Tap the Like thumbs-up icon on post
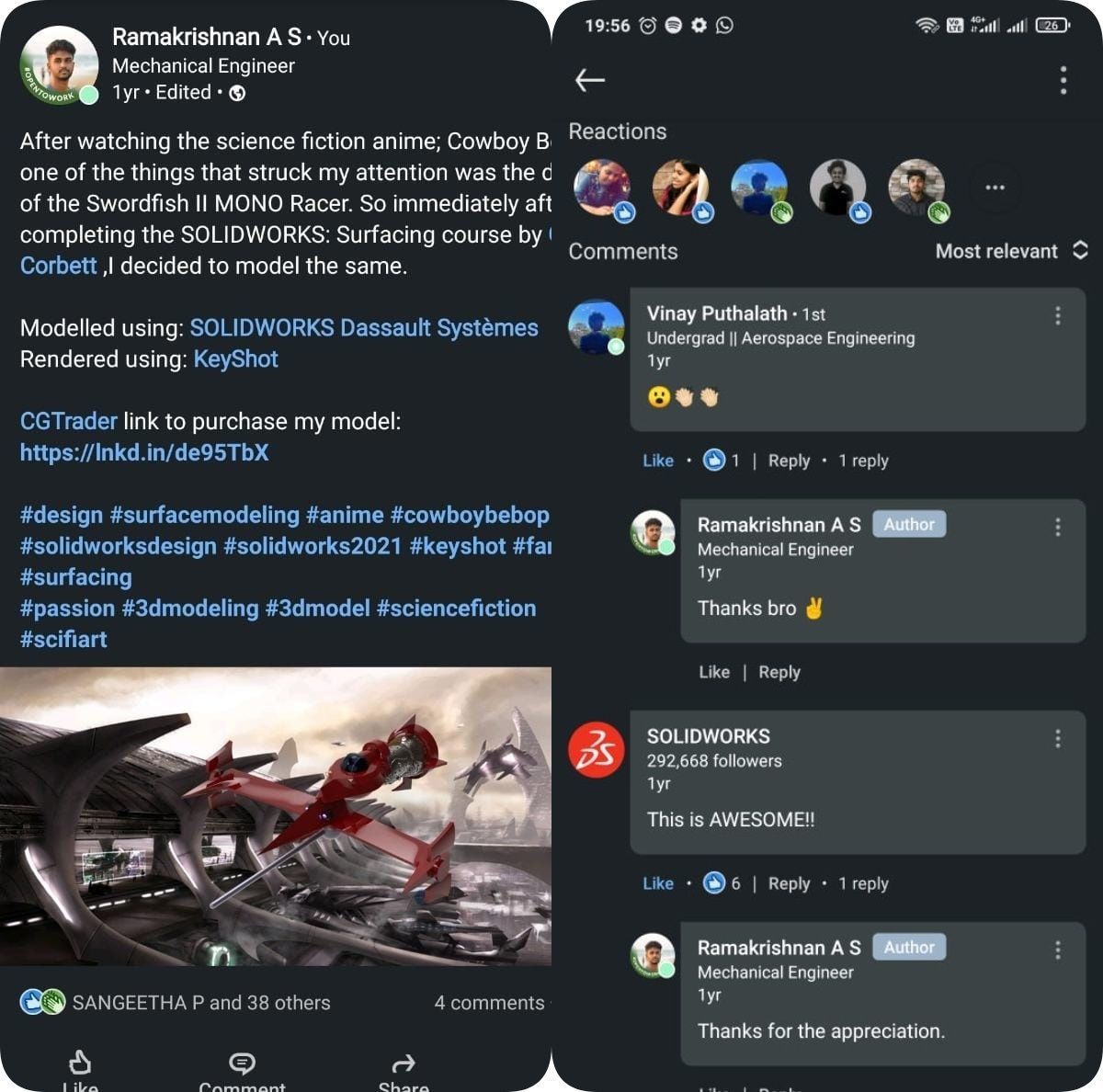Image resolution: width=1103 pixels, height=1092 pixels. (x=80, y=1064)
